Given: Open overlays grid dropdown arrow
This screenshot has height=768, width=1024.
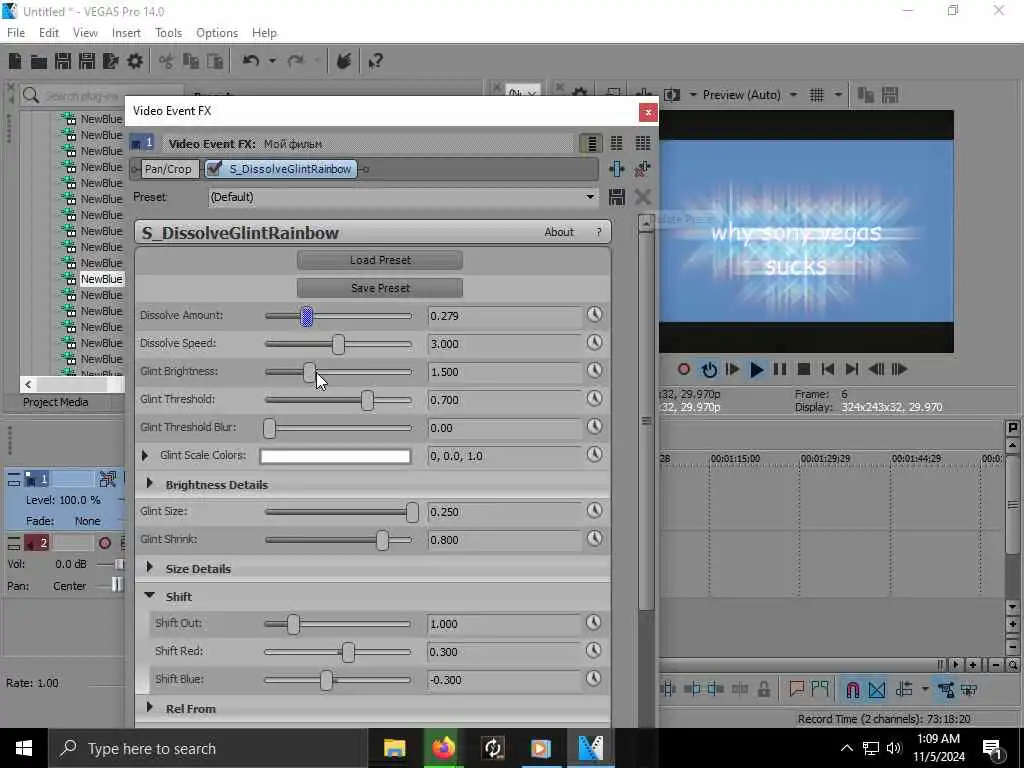Looking at the screenshot, I should click(837, 95).
